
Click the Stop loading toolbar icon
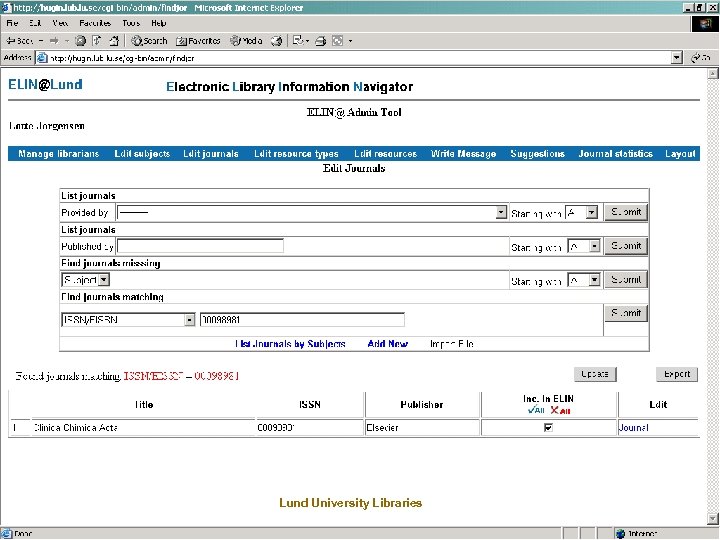80,41
